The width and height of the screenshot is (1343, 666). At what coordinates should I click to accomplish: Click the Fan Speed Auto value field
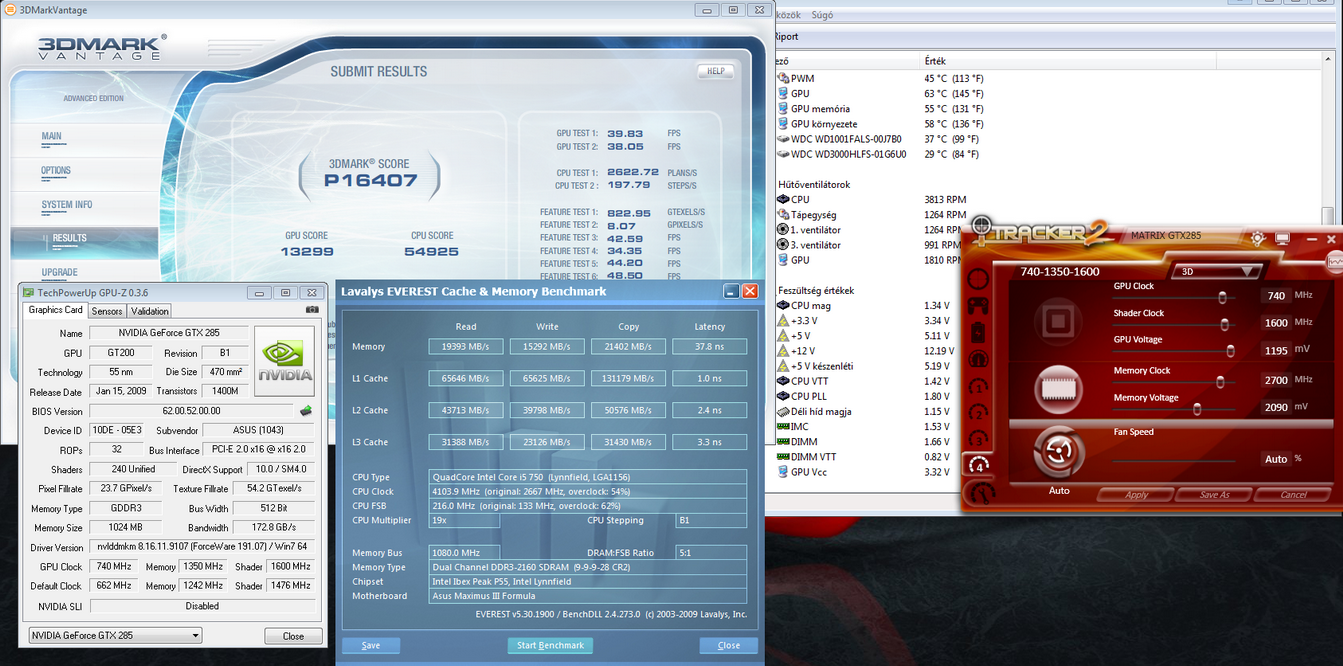click(1275, 459)
